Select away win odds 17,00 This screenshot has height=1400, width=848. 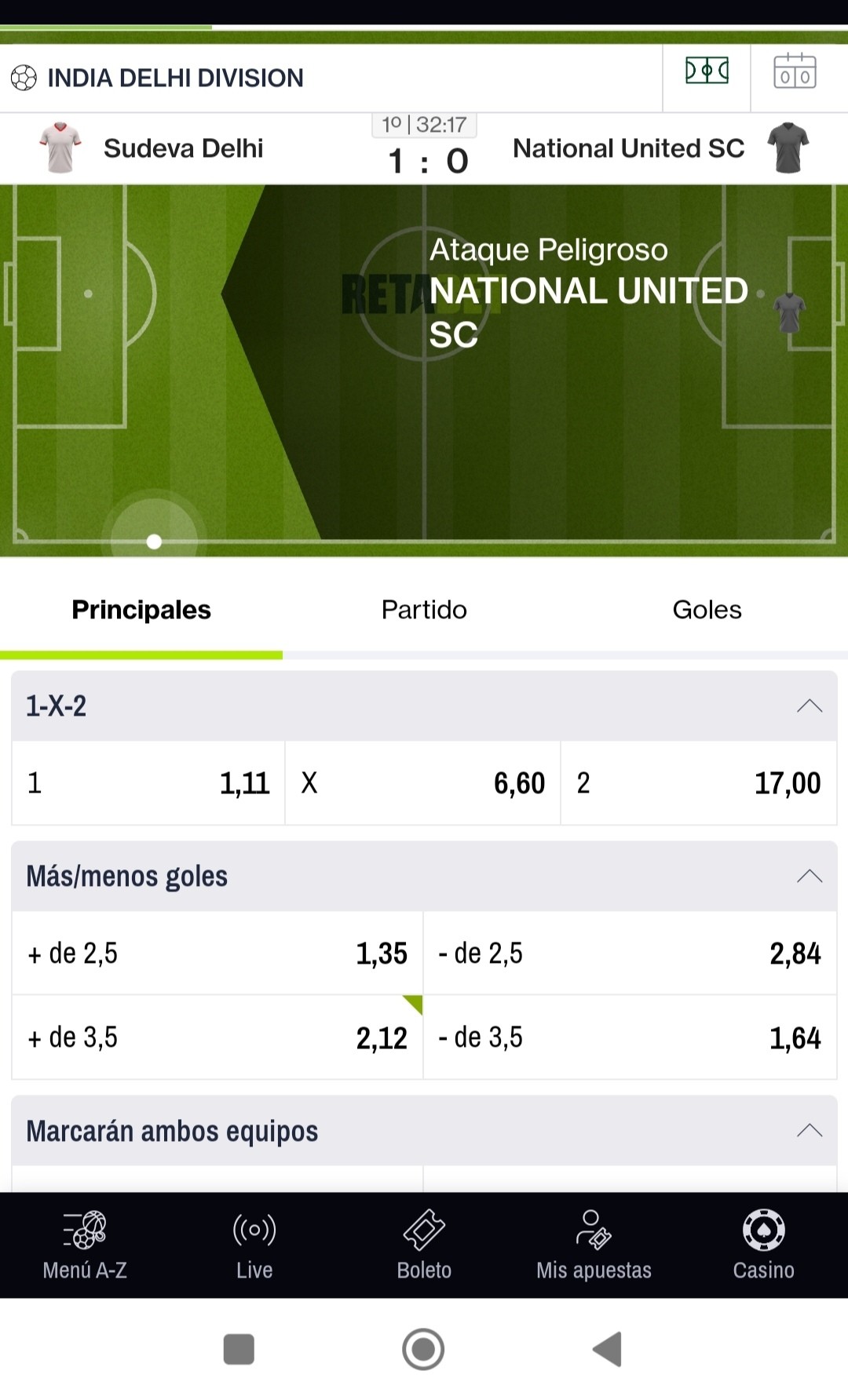coord(699,783)
